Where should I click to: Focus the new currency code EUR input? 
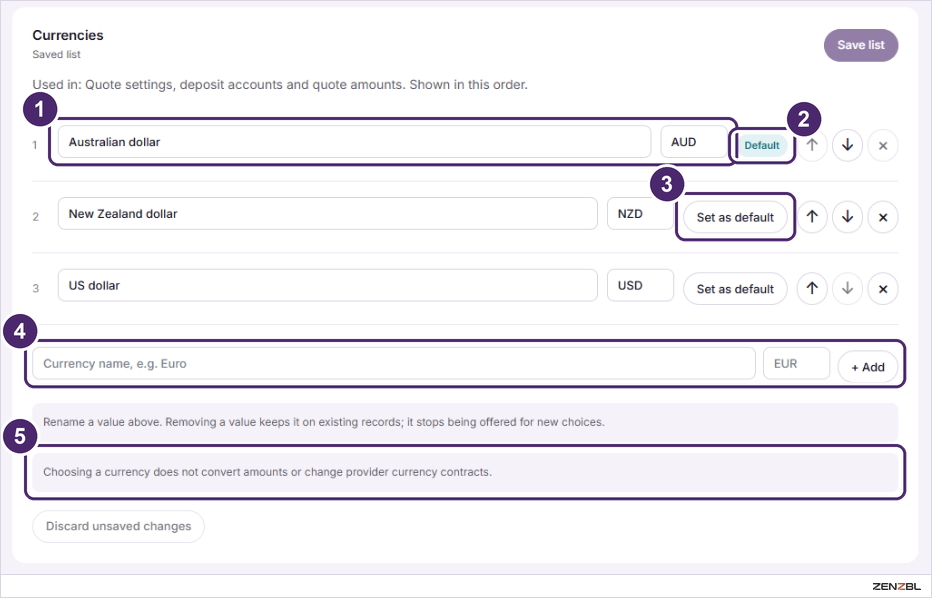click(796, 363)
